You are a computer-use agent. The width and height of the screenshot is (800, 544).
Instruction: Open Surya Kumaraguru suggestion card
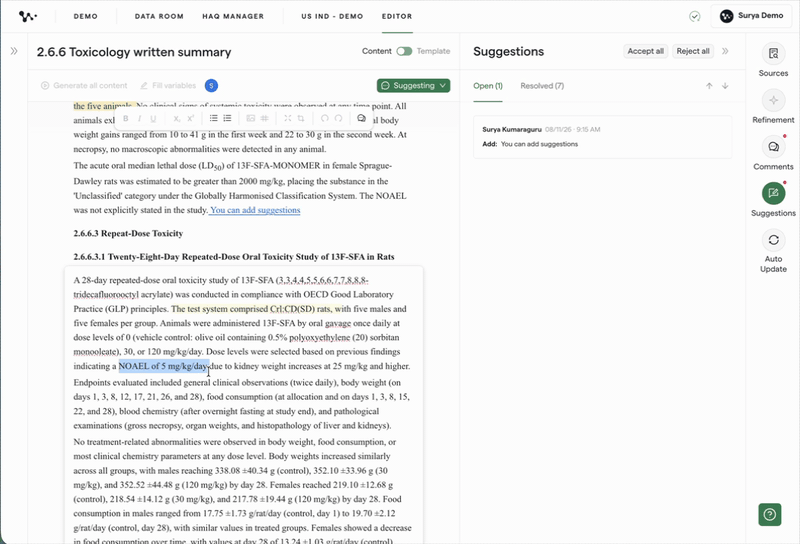click(602, 137)
